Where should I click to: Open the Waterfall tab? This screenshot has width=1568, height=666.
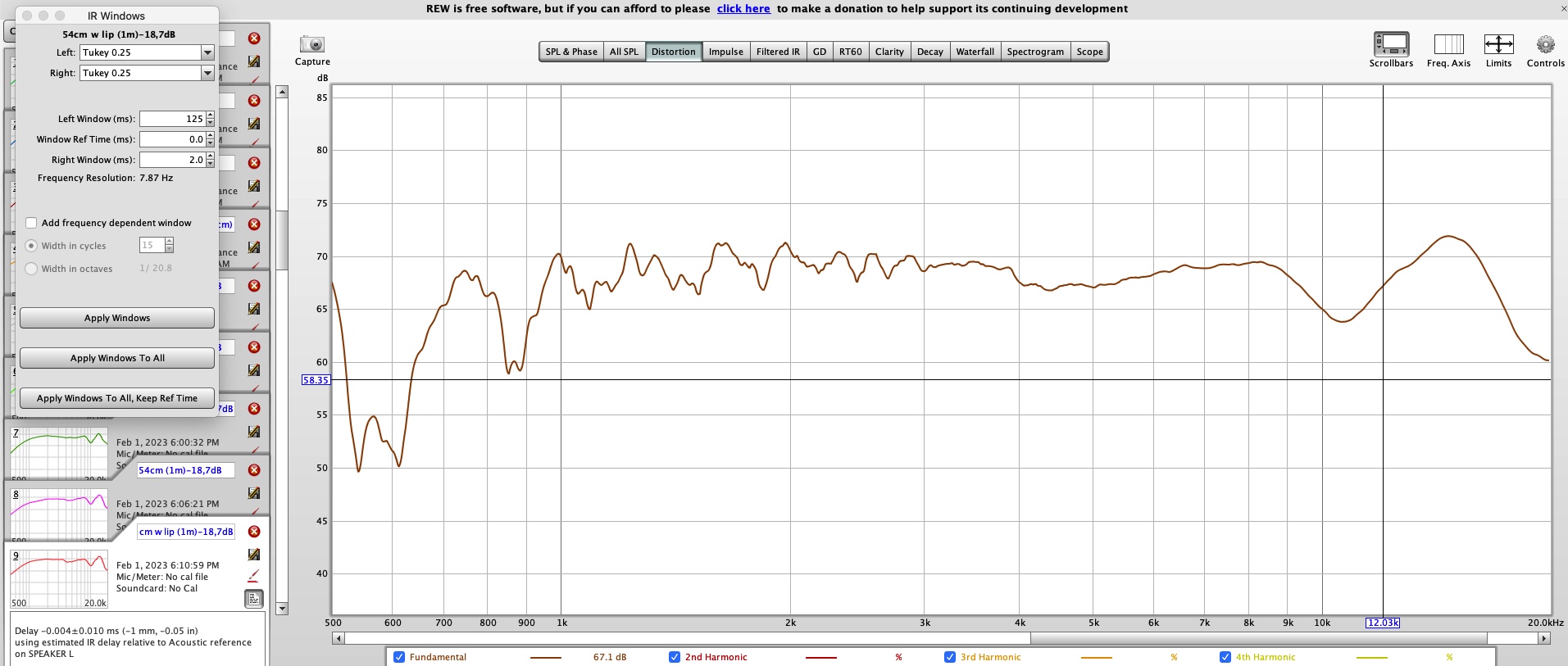pos(975,52)
